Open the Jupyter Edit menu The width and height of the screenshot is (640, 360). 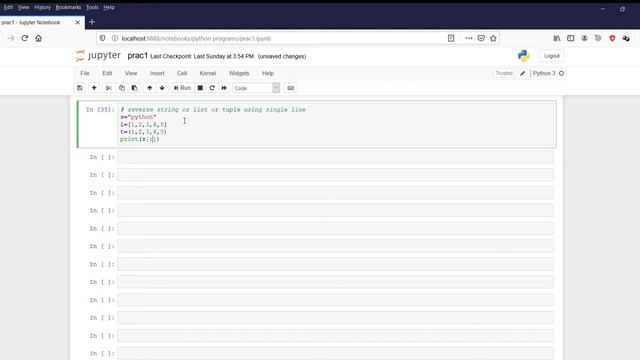(107, 73)
